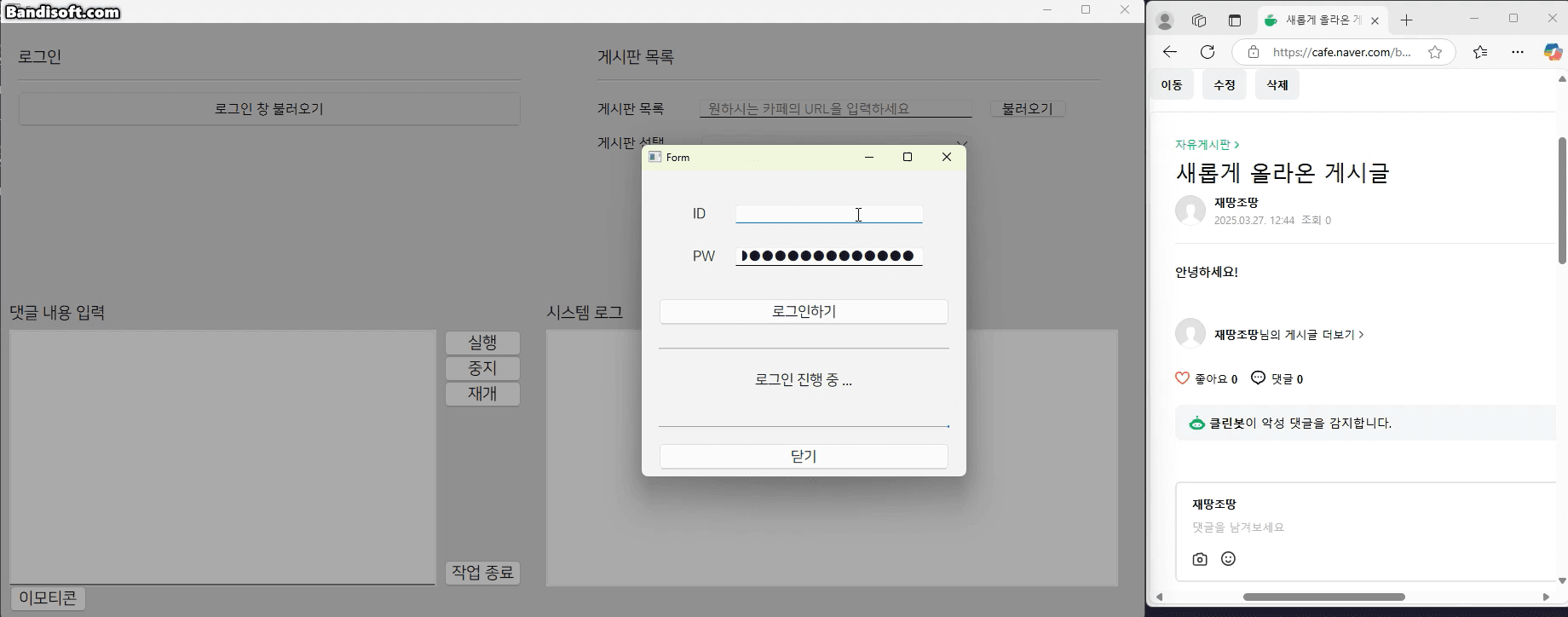Open the browser favorites list icon
This screenshot has width=1568, height=617.
coord(1480,52)
